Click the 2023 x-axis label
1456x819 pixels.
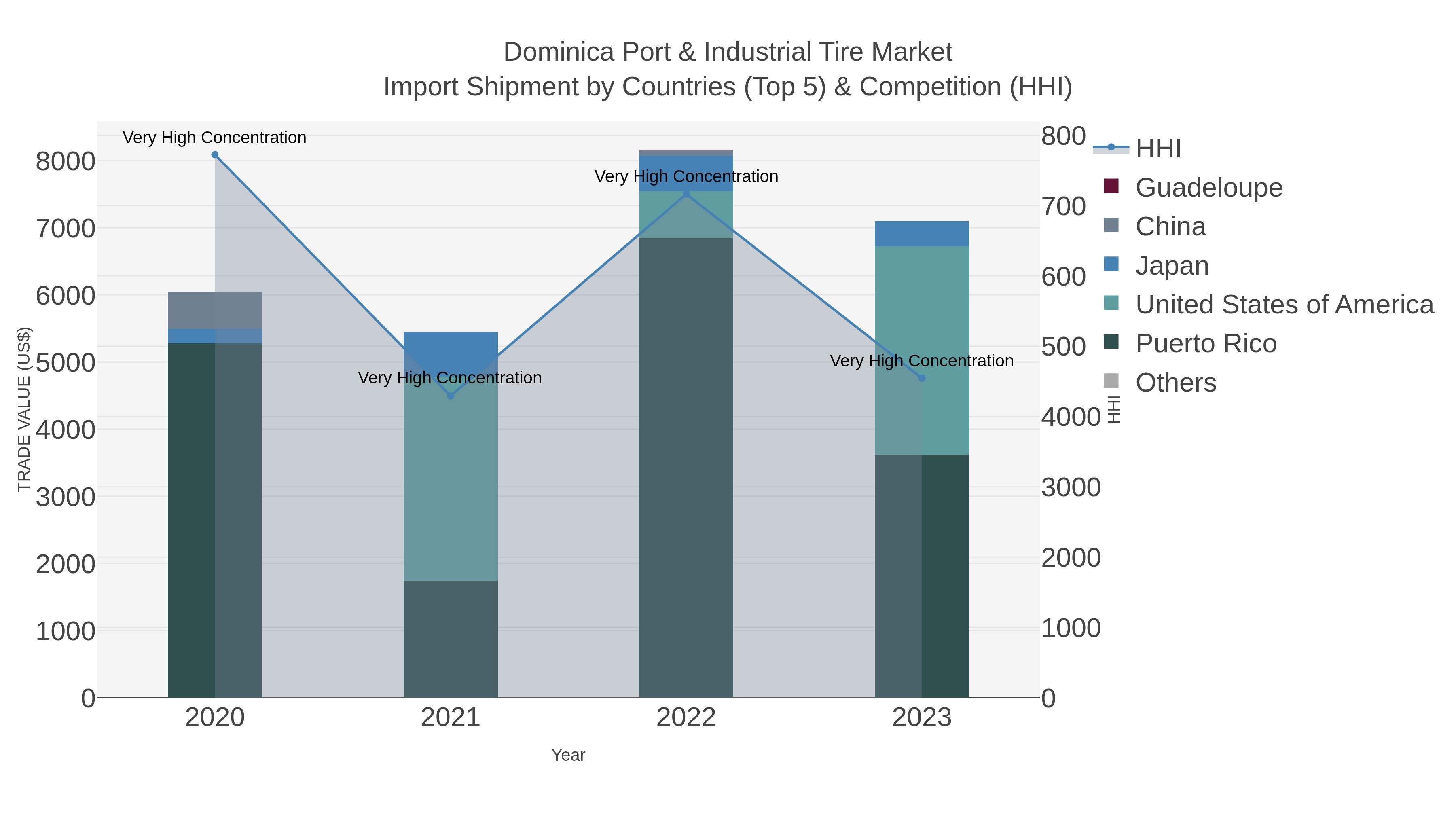922,718
